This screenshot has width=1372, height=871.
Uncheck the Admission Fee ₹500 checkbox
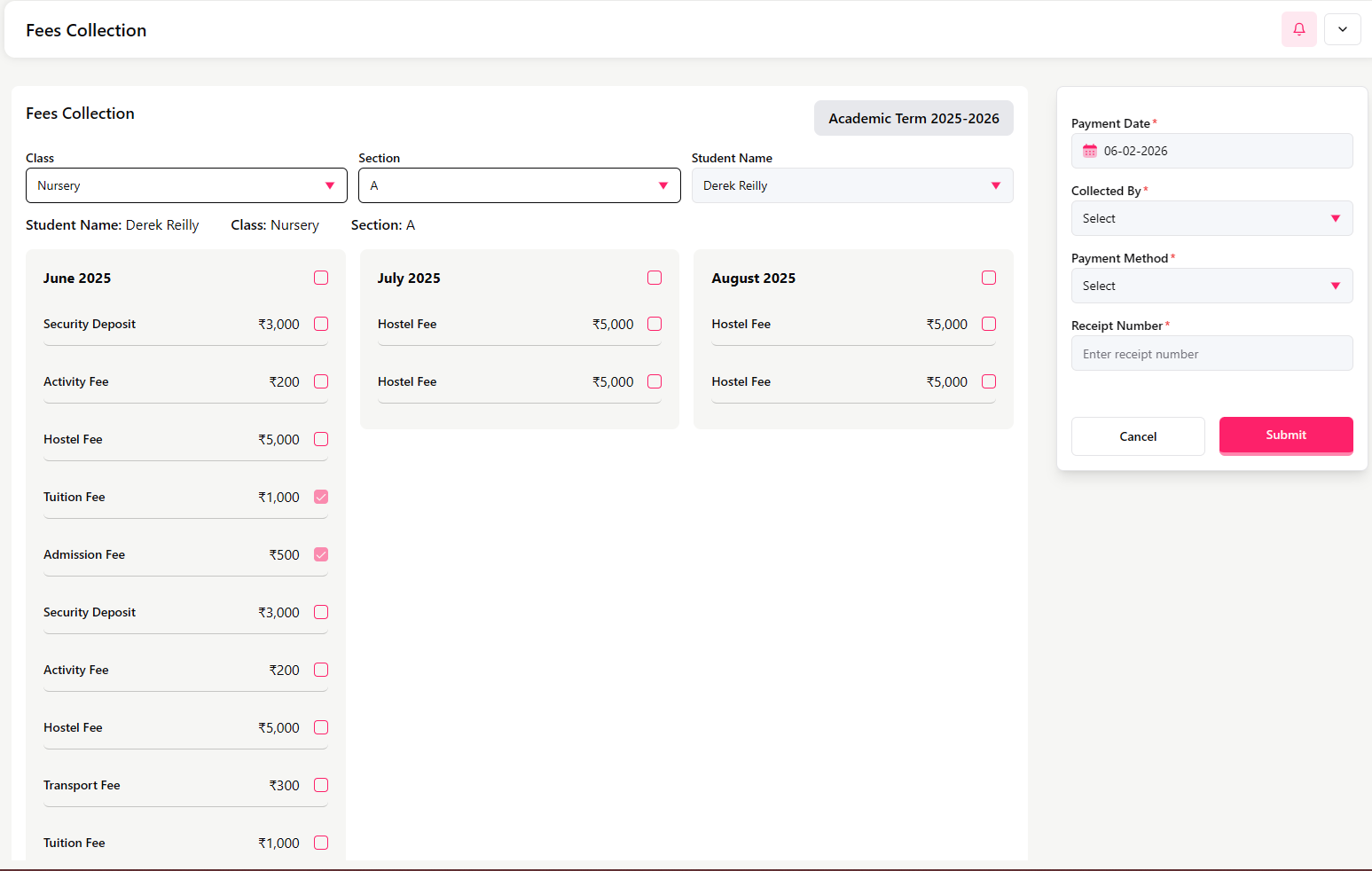(321, 554)
